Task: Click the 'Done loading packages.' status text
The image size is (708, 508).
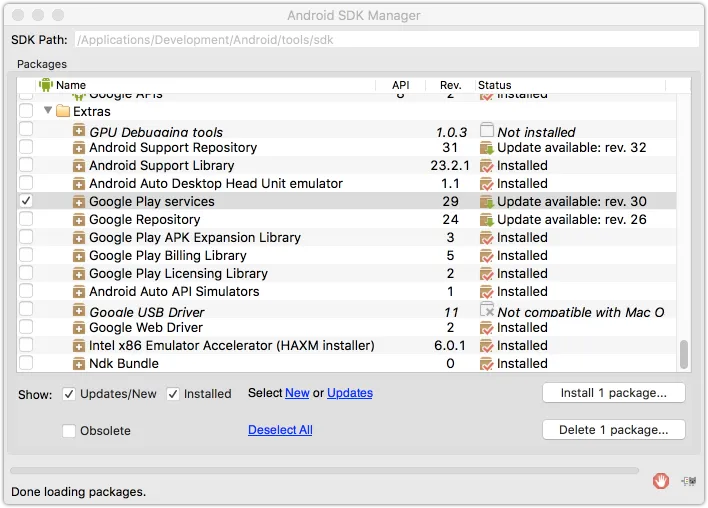Action: [79, 492]
